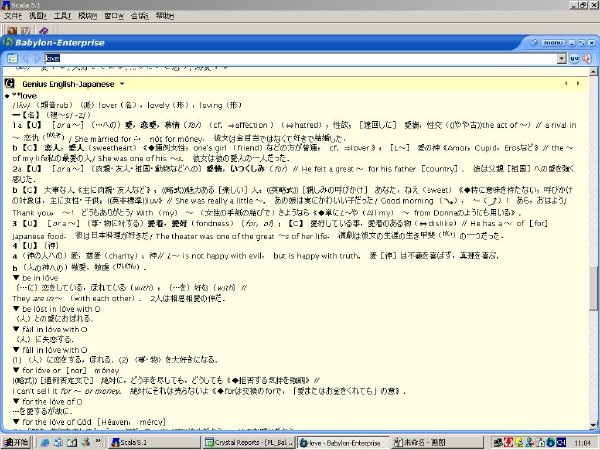Viewport: 600px width, 450px height.
Task: Open the 工具 menu in Scala
Action: pyautogui.click(x=62, y=16)
